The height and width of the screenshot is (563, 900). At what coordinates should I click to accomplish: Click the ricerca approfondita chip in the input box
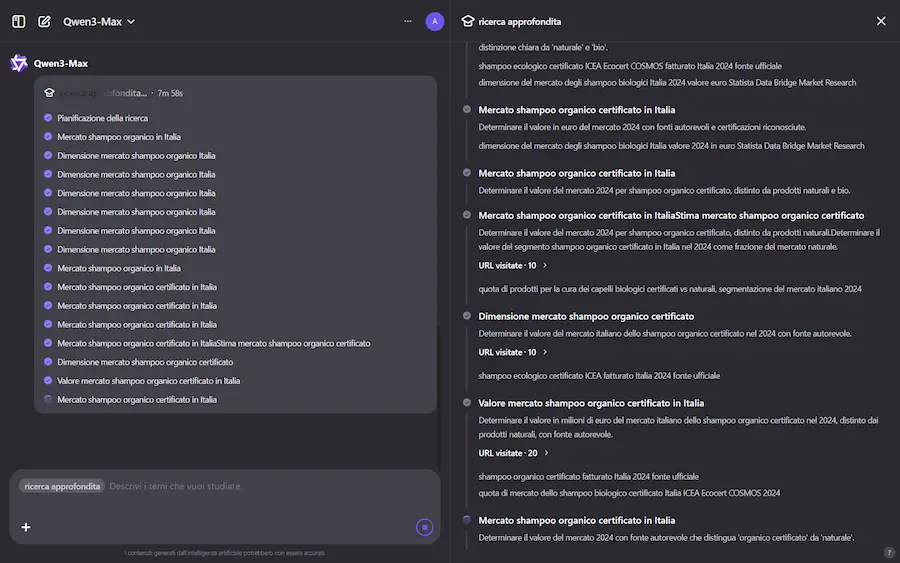click(x=62, y=486)
